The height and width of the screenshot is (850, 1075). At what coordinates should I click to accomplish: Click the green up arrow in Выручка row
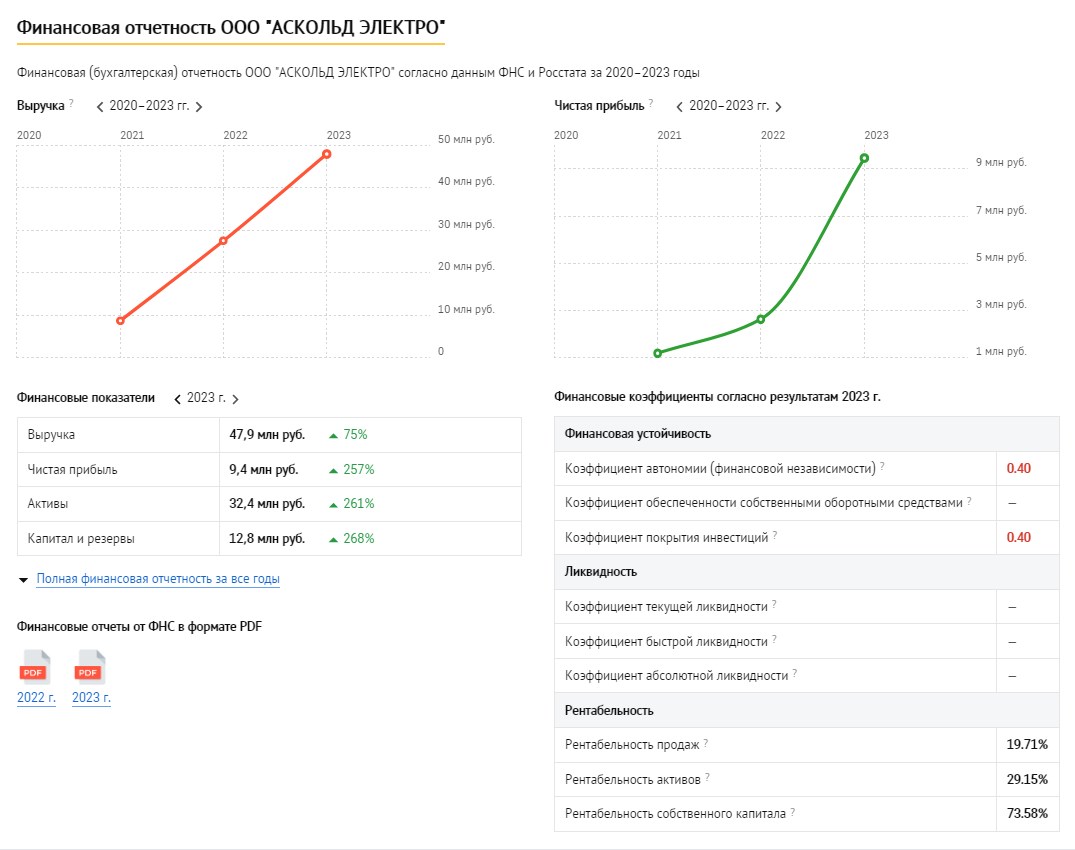(x=333, y=435)
